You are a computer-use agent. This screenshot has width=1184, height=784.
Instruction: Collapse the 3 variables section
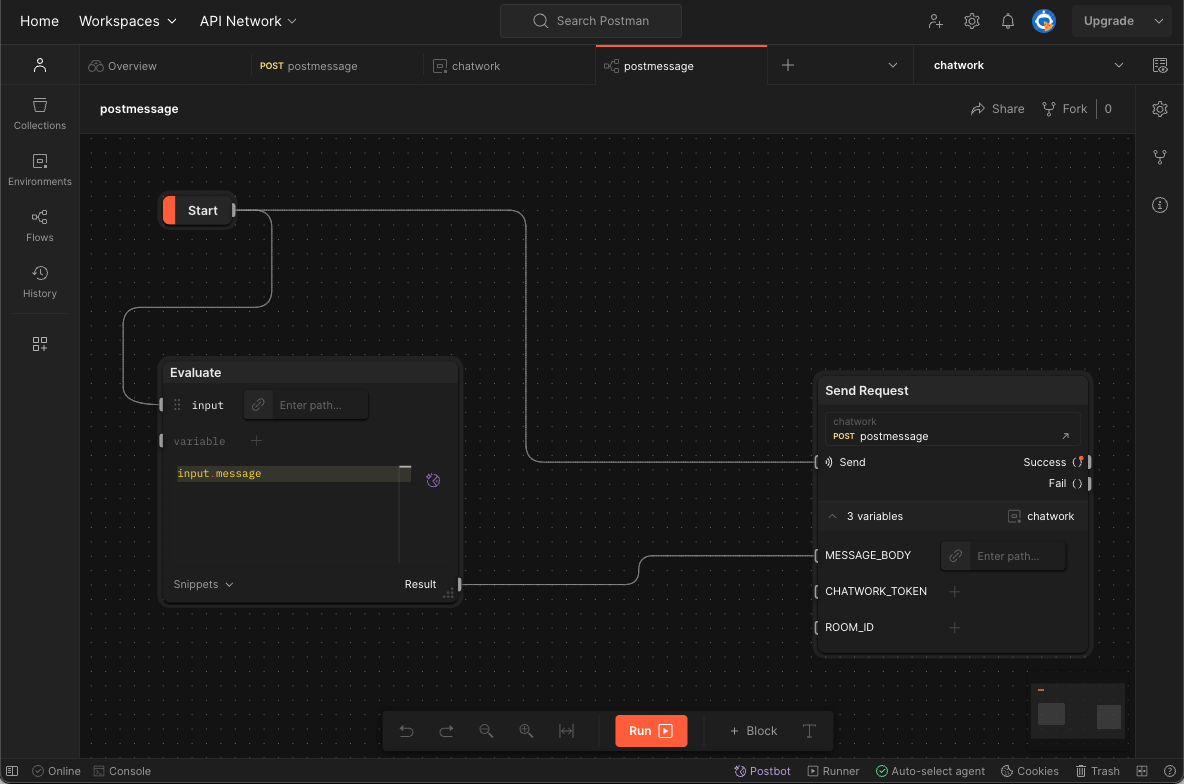832,517
